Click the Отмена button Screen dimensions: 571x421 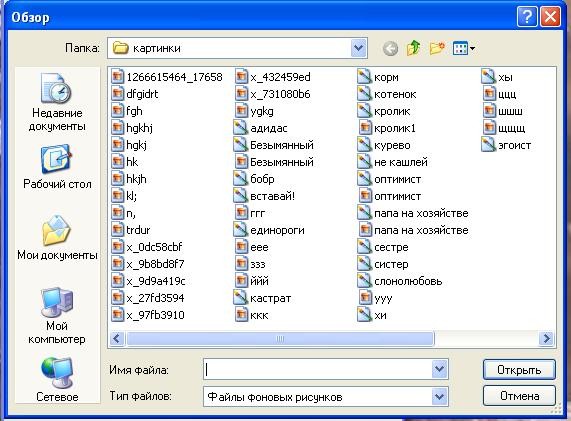click(x=519, y=396)
